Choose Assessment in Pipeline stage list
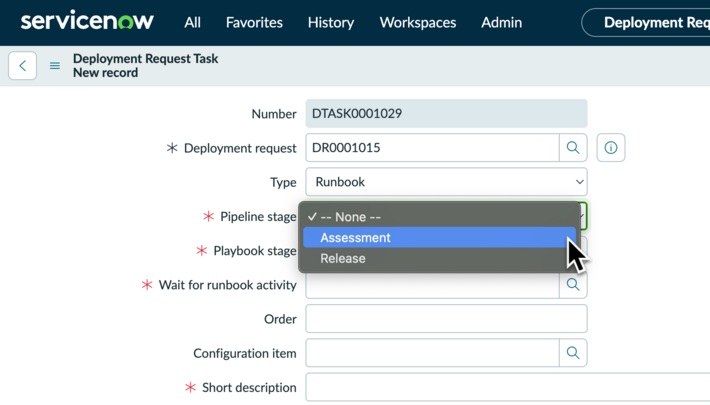The width and height of the screenshot is (710, 405). [439, 237]
